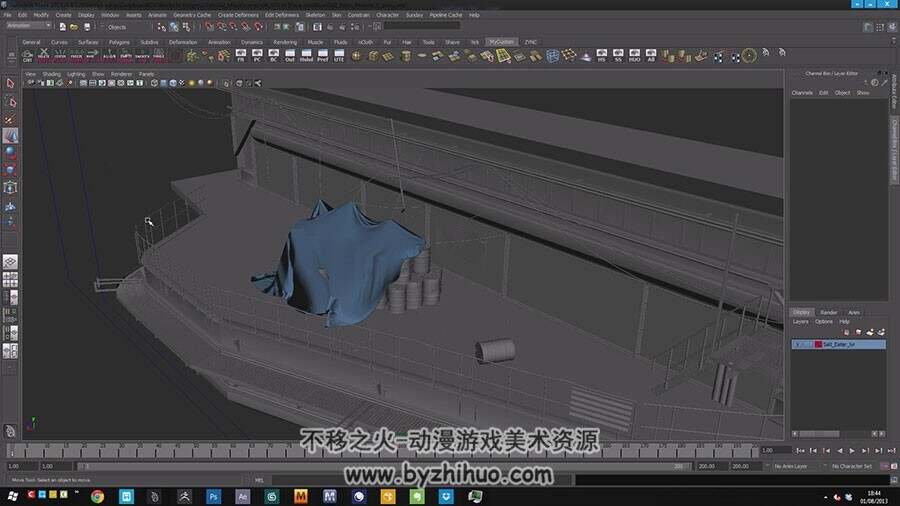Activate the Paint Selection tool
Screen dimensions: 900x506
click(10, 119)
